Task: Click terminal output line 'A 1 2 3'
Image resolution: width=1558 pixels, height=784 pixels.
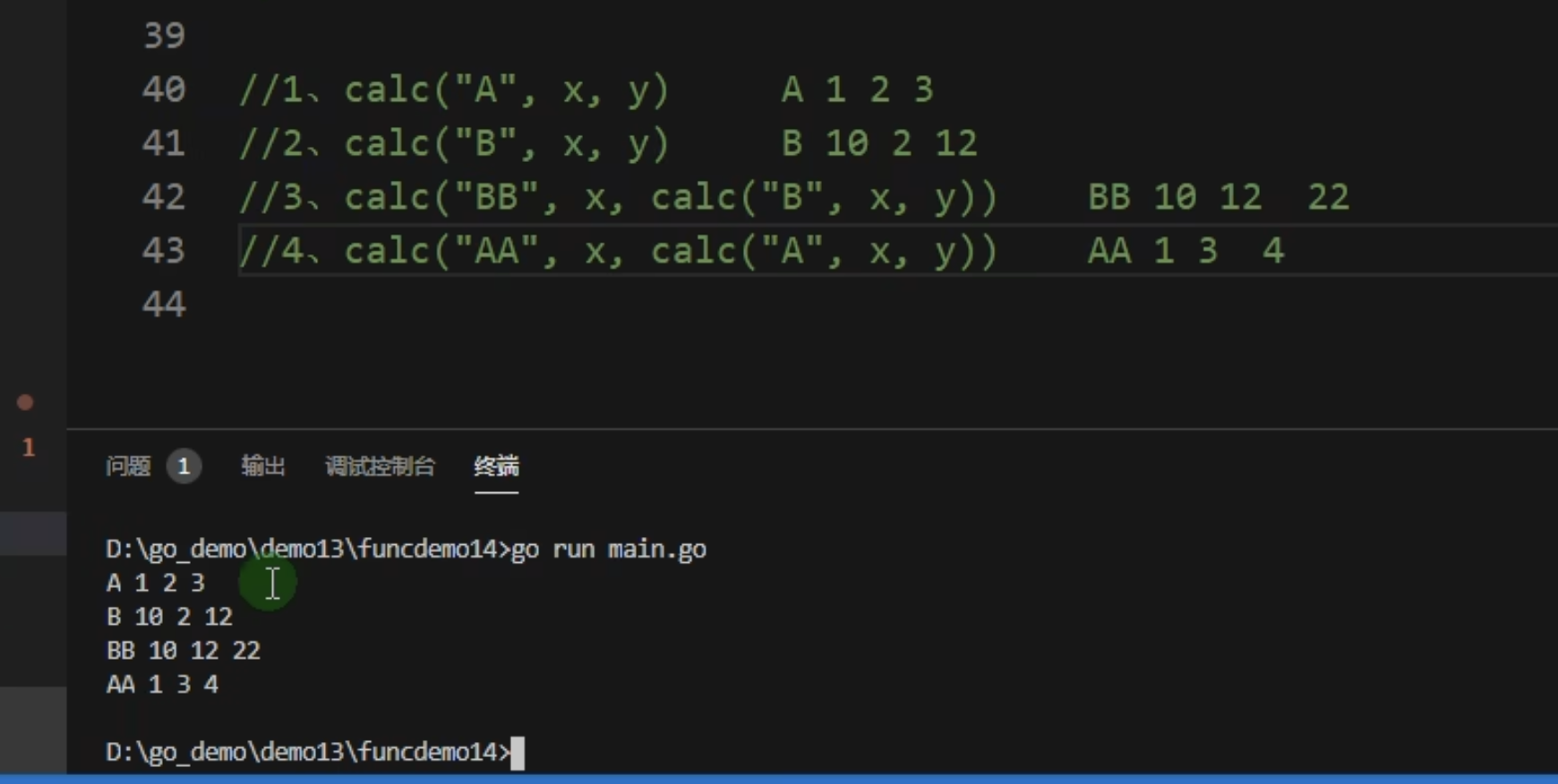Action: coord(156,584)
